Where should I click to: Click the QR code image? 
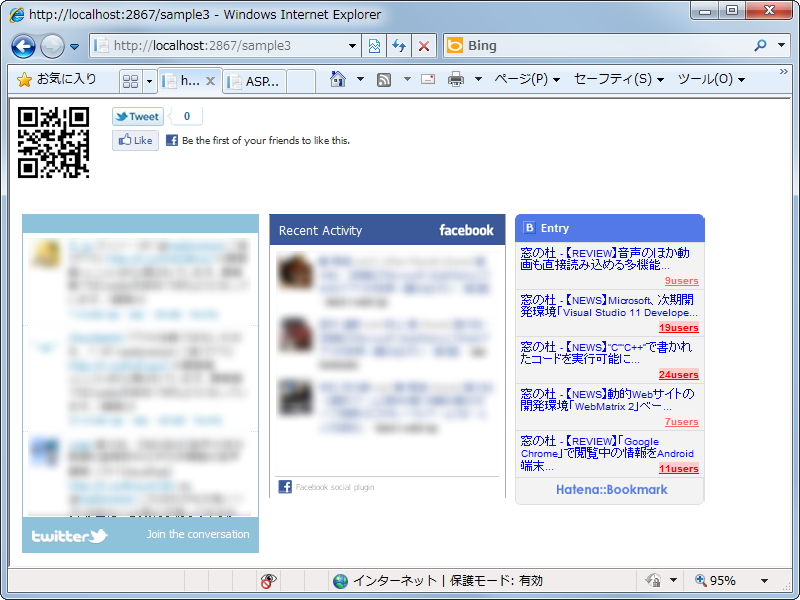coord(54,142)
